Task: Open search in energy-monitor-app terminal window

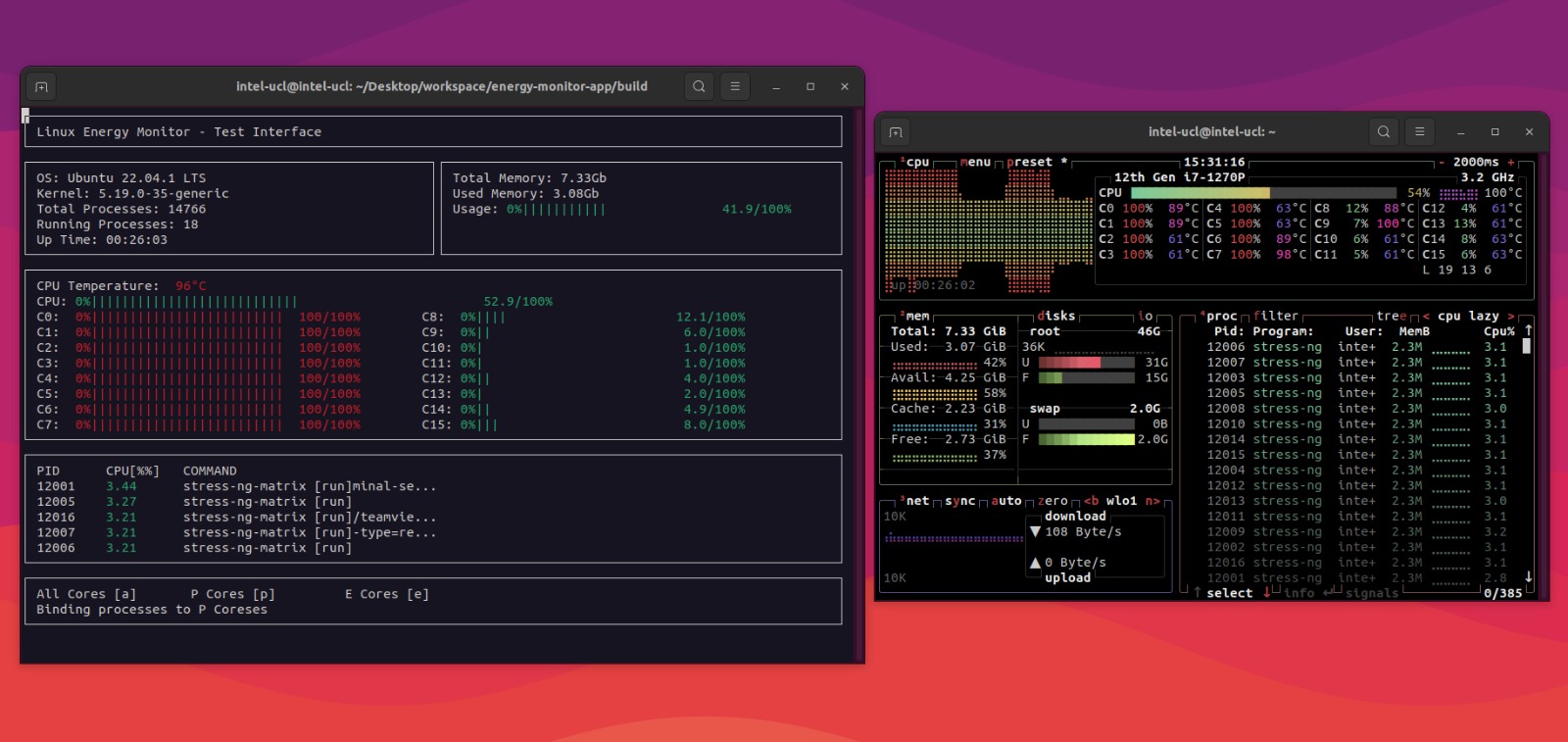Action: 699,86
